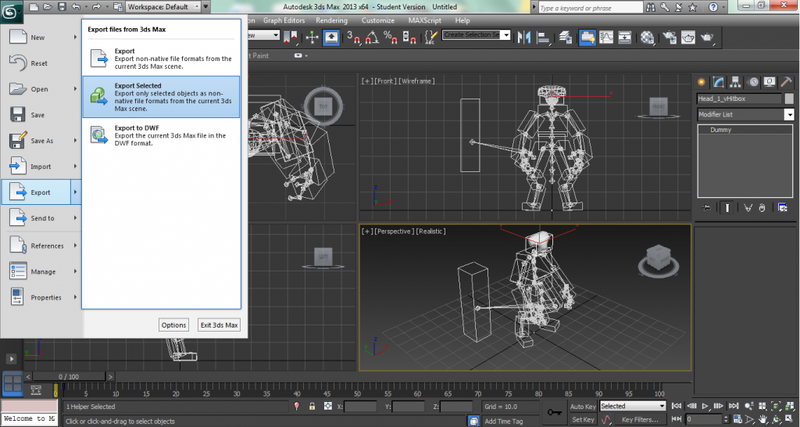Viewport: 800px width, 427px height.
Task: Open the Modify command panel tab
Action: click(x=718, y=82)
